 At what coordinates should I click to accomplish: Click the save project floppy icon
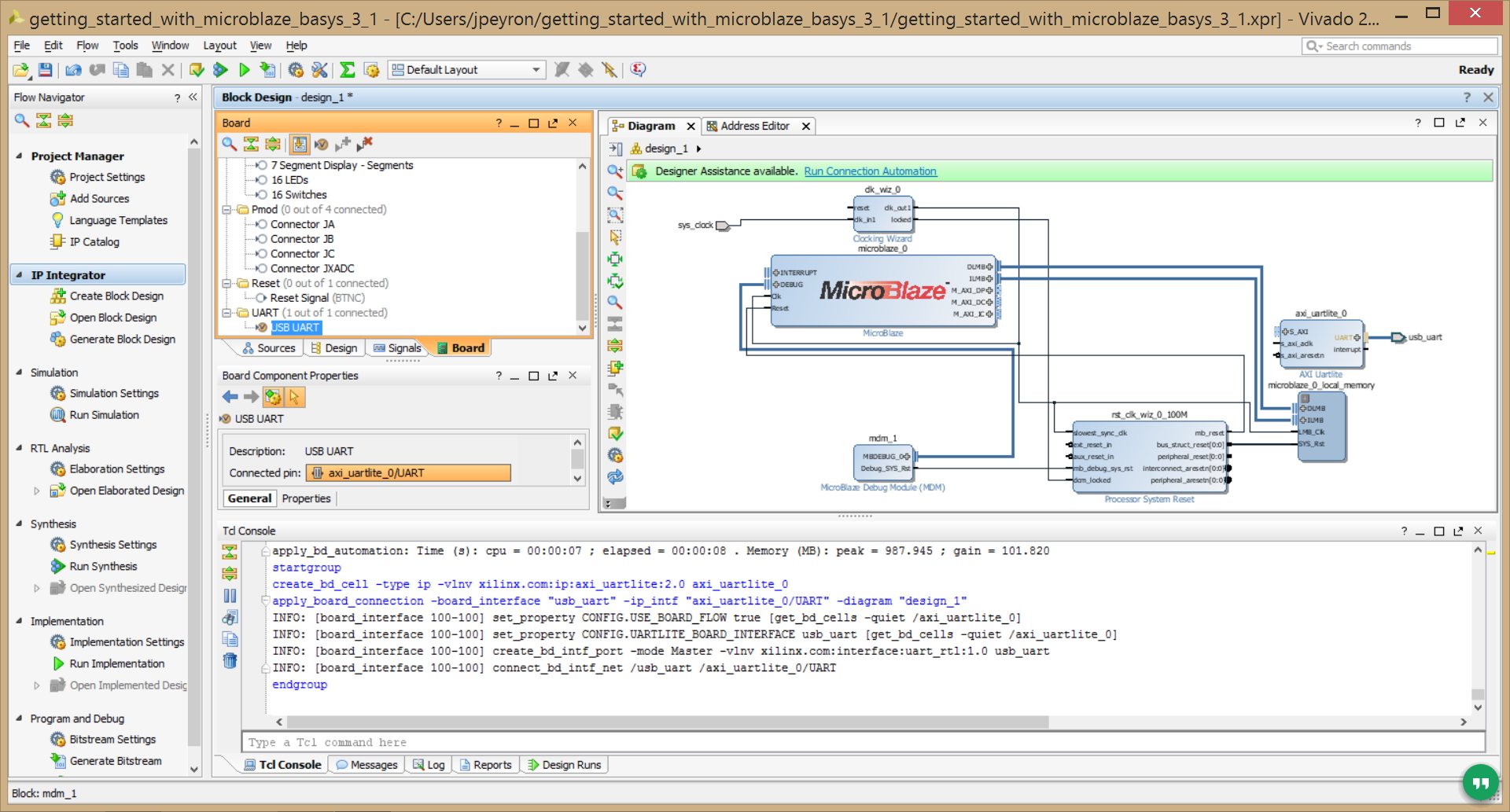[46, 70]
